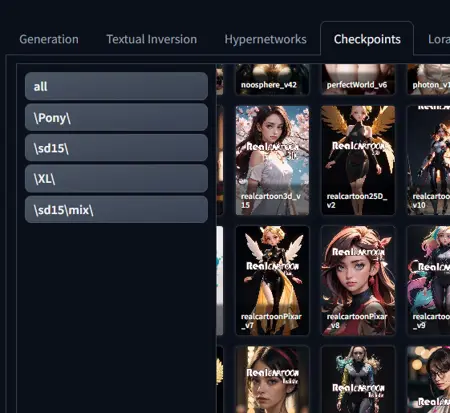Load the realcartoon3d_v15 checkpoint
Viewport: 450px width, 413px height.
tap(272, 160)
